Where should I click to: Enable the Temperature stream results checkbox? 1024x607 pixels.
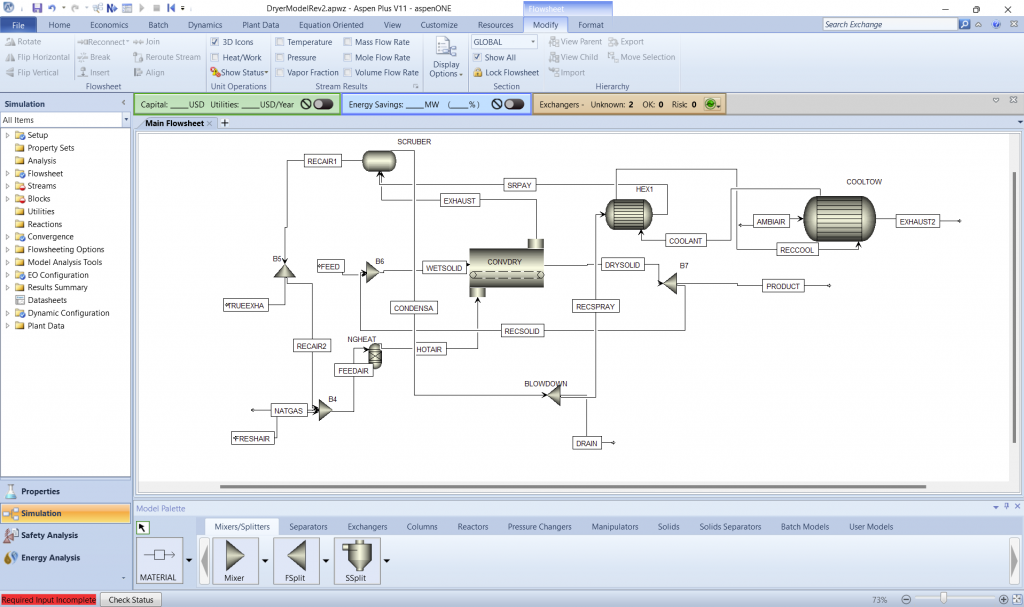pos(279,42)
